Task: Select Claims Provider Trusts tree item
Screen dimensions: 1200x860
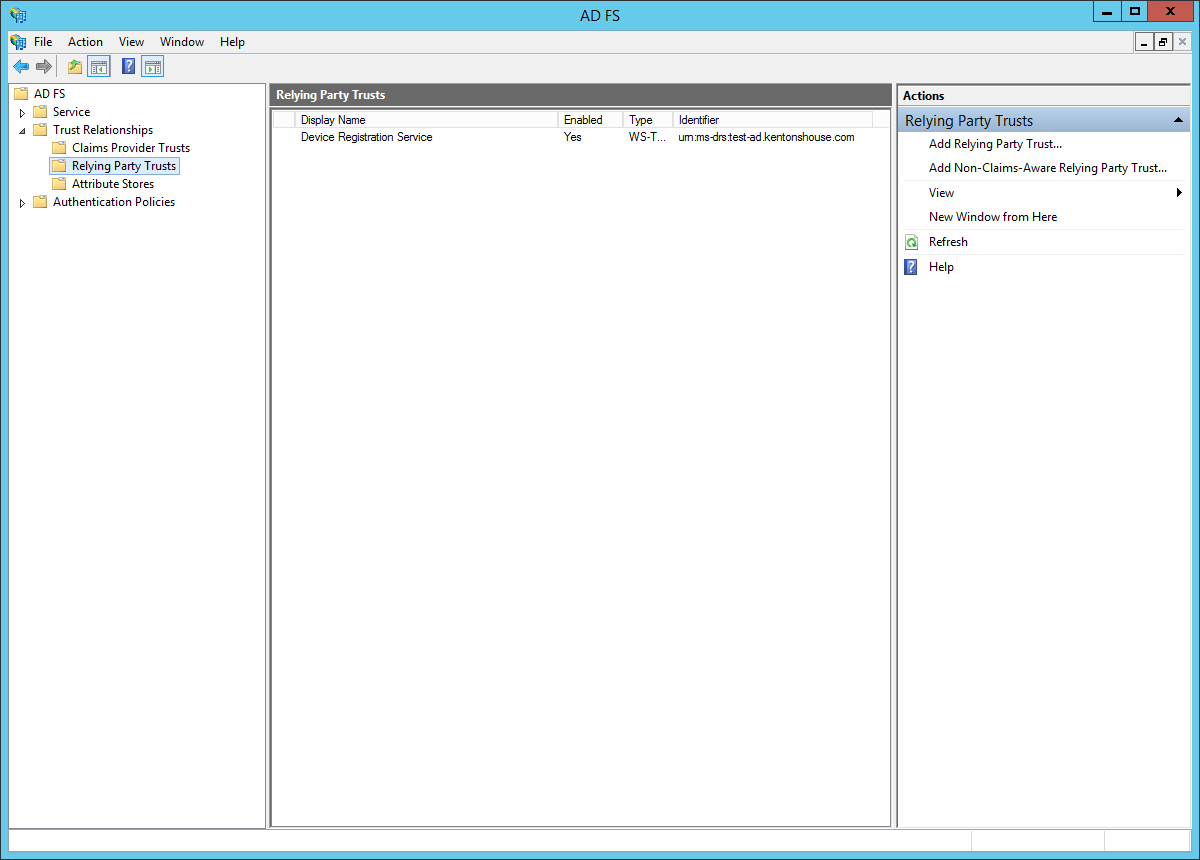Action: point(131,148)
